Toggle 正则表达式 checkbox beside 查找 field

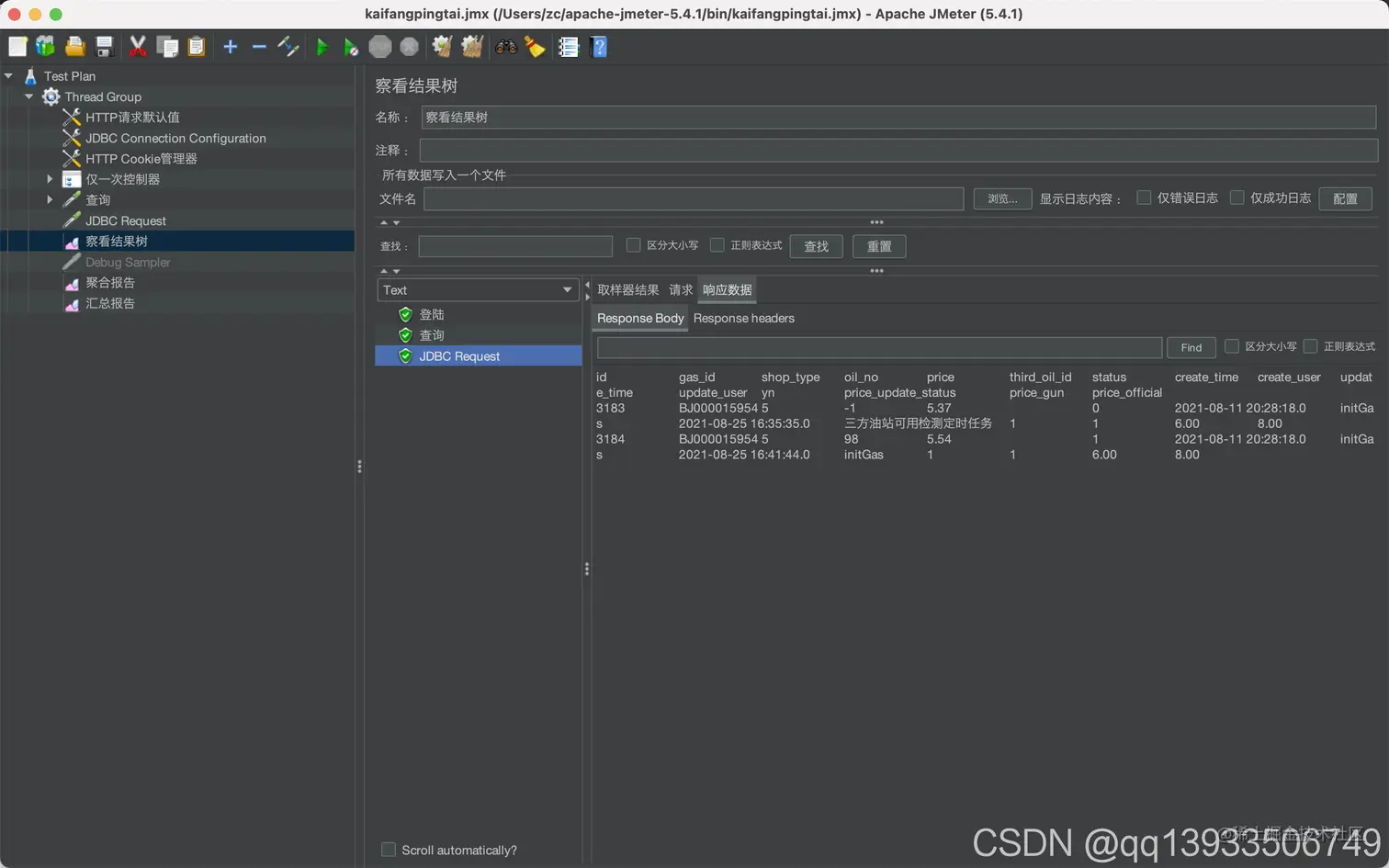pos(717,245)
